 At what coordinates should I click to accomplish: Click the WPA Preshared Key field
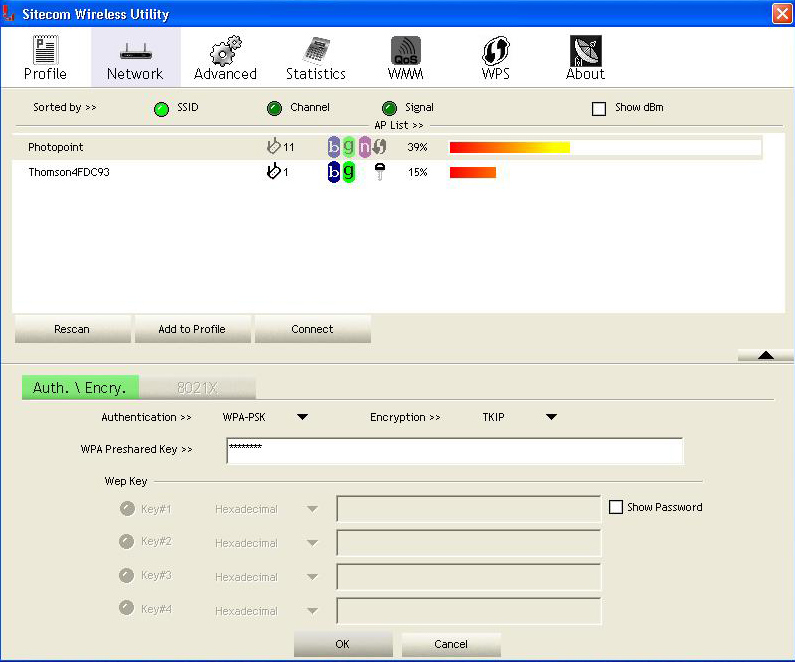454,450
